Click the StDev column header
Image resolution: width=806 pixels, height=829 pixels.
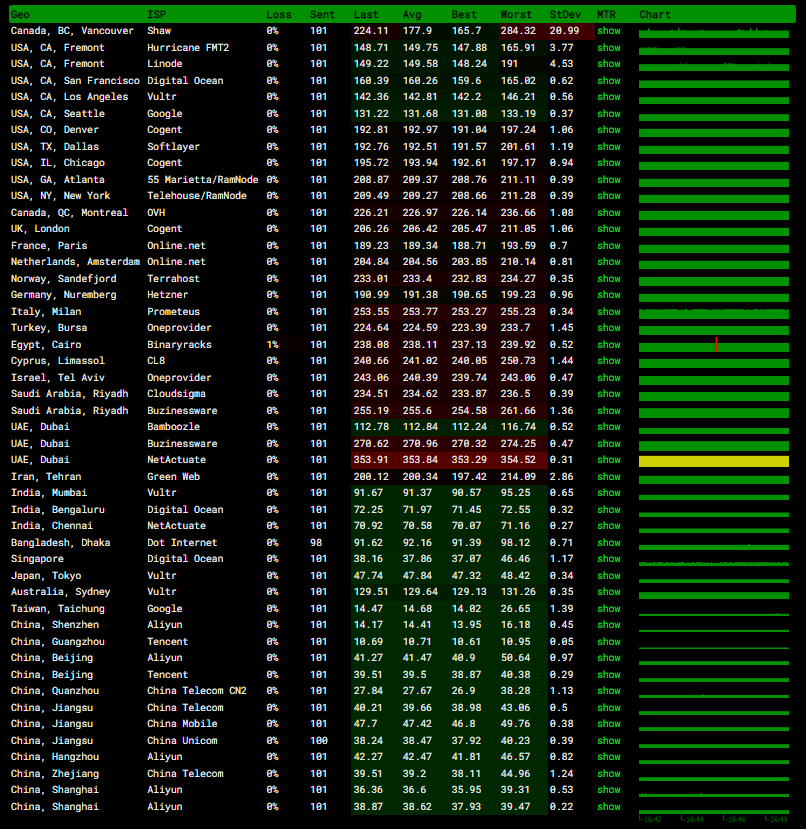point(565,14)
